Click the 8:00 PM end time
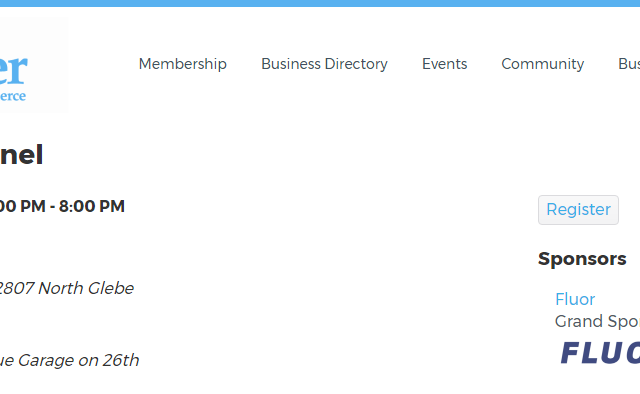 pyautogui.click(x=92, y=206)
